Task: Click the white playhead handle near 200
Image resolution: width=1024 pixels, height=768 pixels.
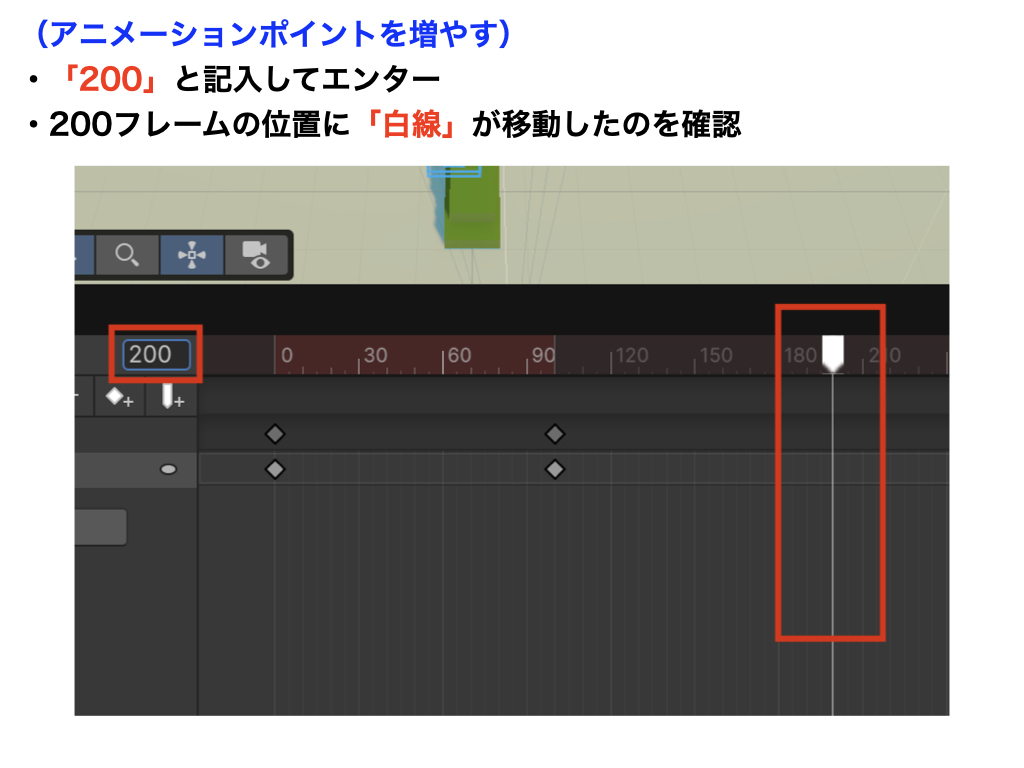Action: coord(833,352)
